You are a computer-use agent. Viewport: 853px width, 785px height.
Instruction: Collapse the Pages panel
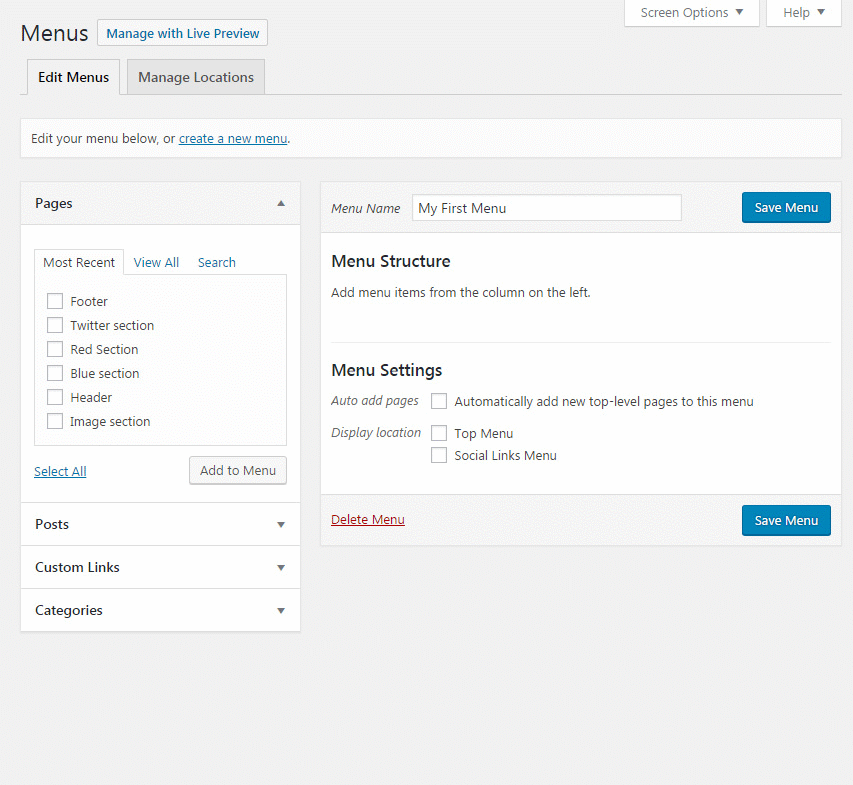click(281, 202)
